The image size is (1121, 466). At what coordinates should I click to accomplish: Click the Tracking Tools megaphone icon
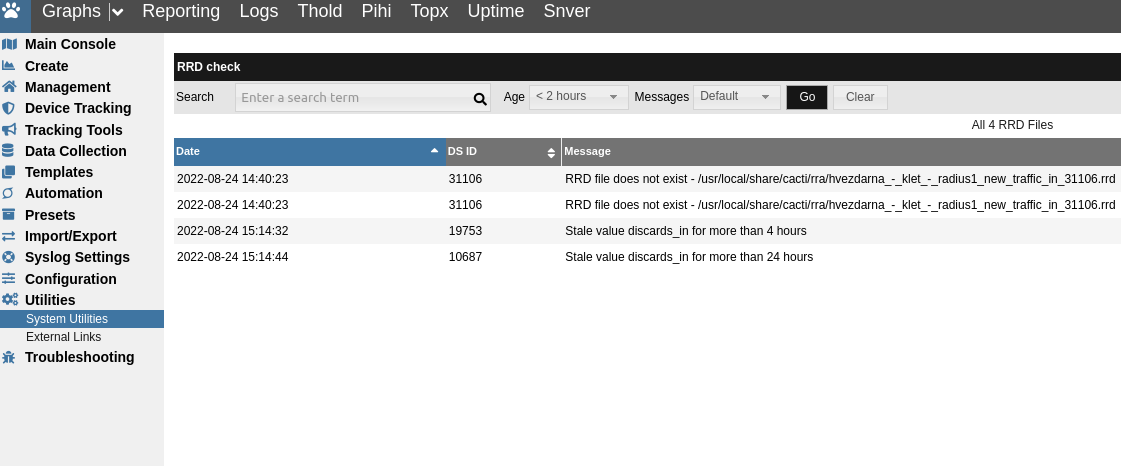[9, 129]
